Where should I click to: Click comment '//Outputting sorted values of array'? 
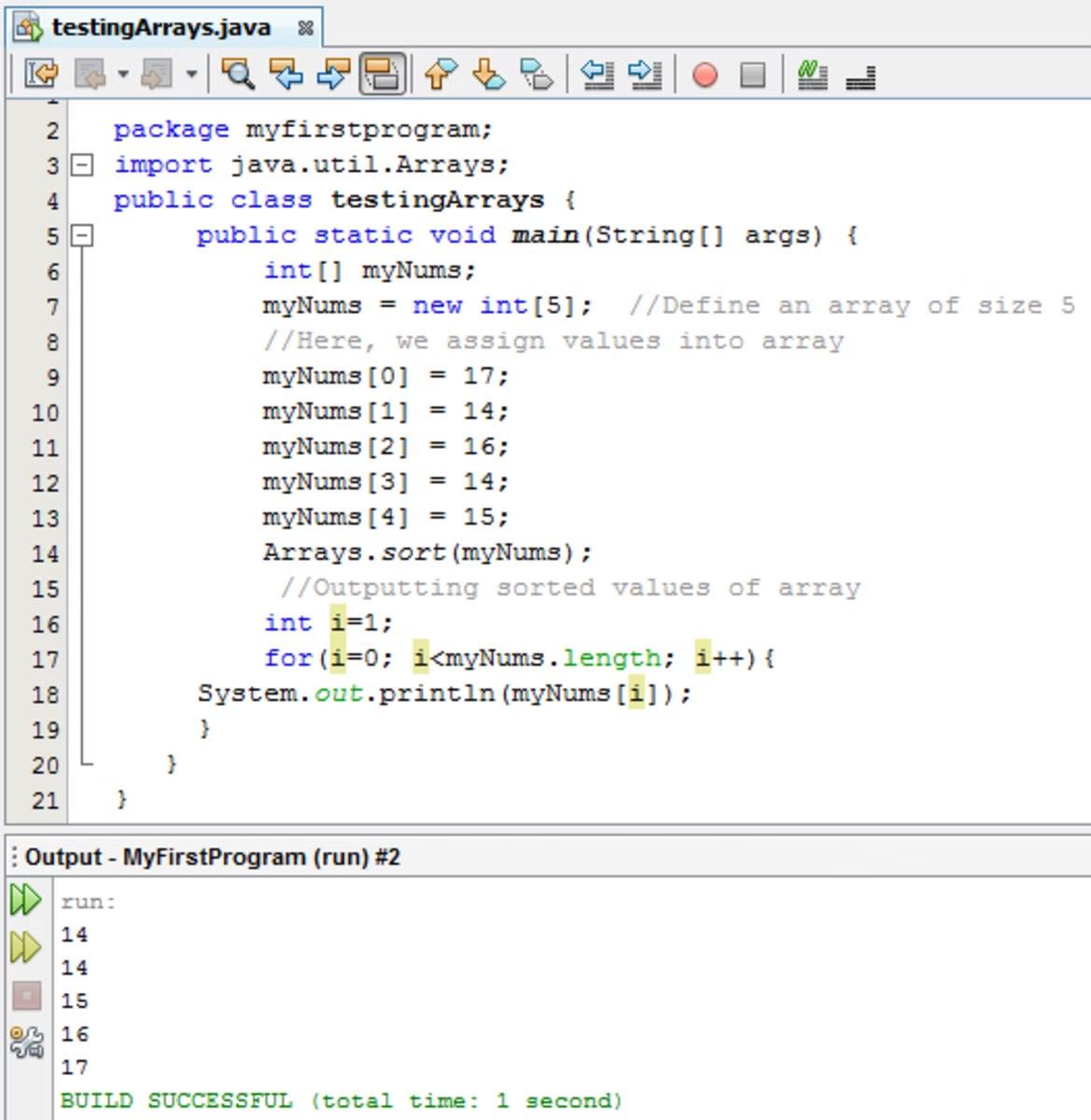pos(570,588)
